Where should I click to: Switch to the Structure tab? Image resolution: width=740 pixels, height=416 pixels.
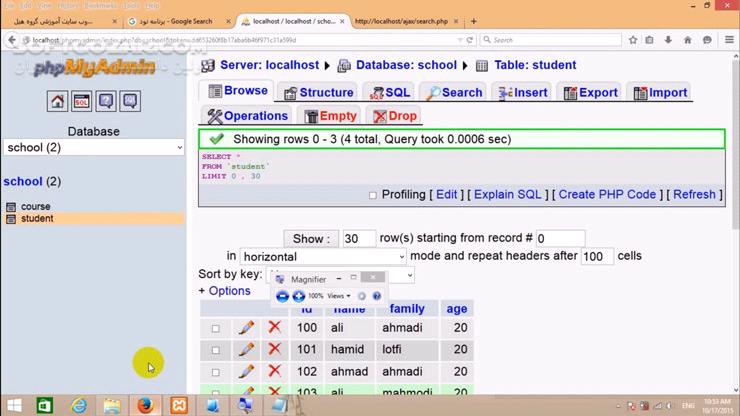click(x=319, y=93)
